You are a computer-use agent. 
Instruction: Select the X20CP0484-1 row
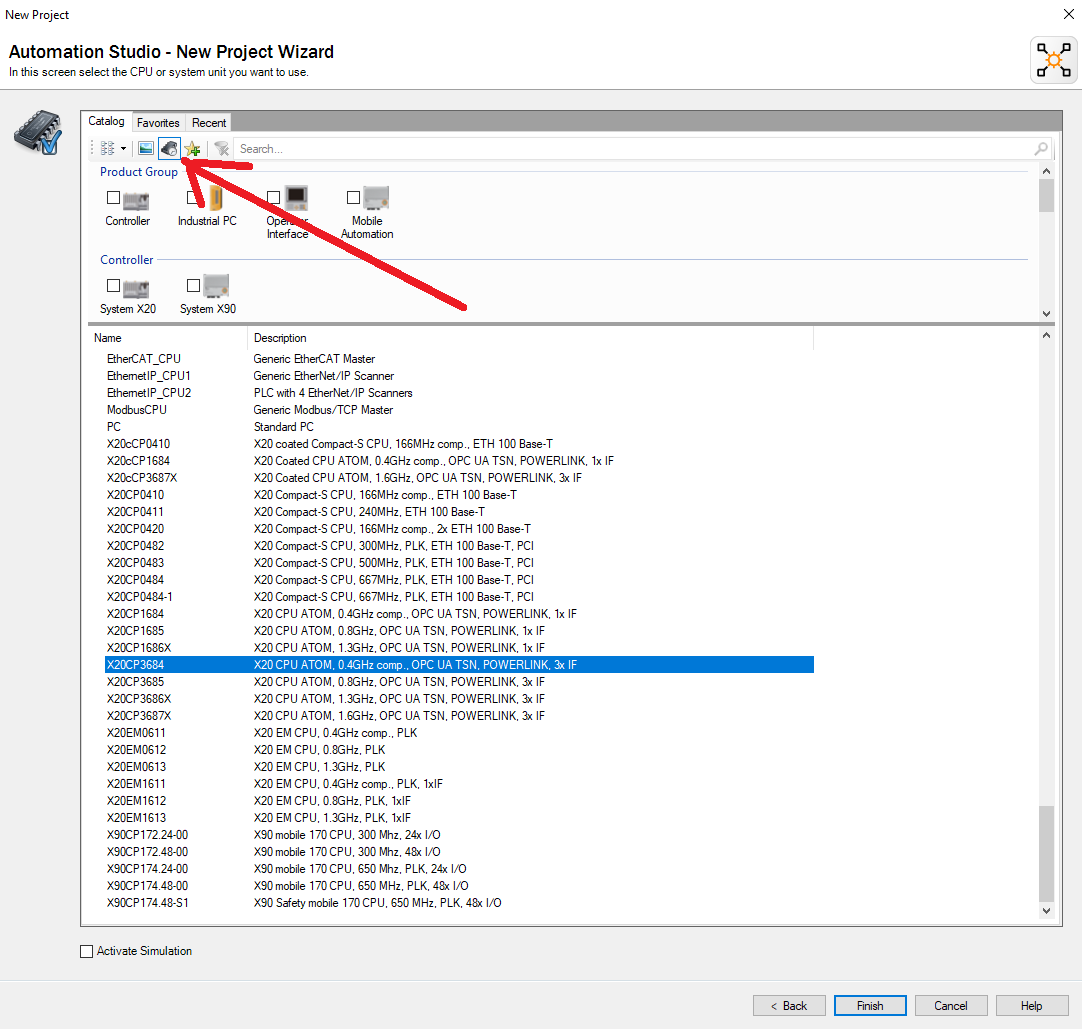pos(460,596)
